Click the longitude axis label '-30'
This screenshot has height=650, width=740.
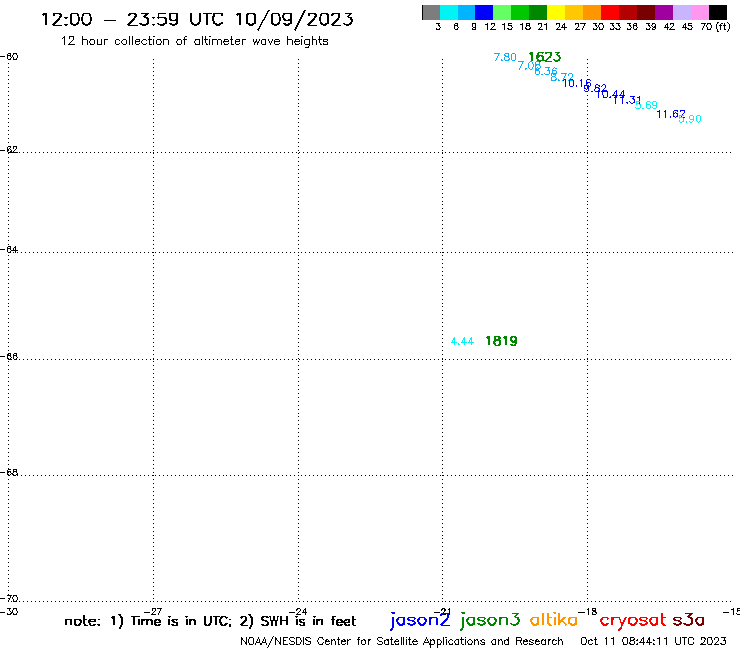pyautogui.click(x=9, y=612)
